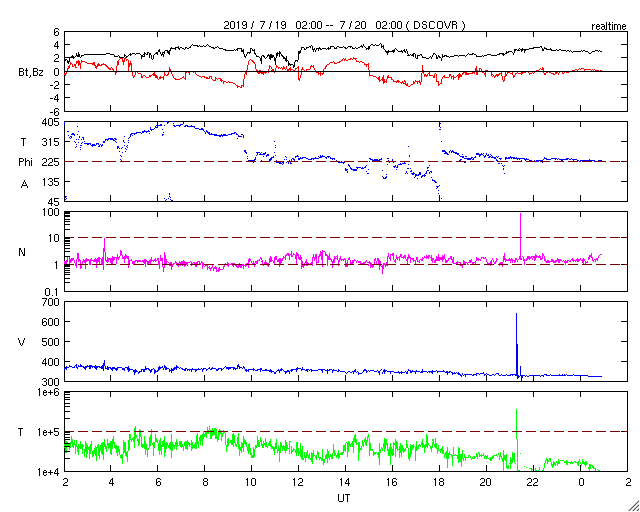Click the "22" hour label on the UT axis

point(533,481)
